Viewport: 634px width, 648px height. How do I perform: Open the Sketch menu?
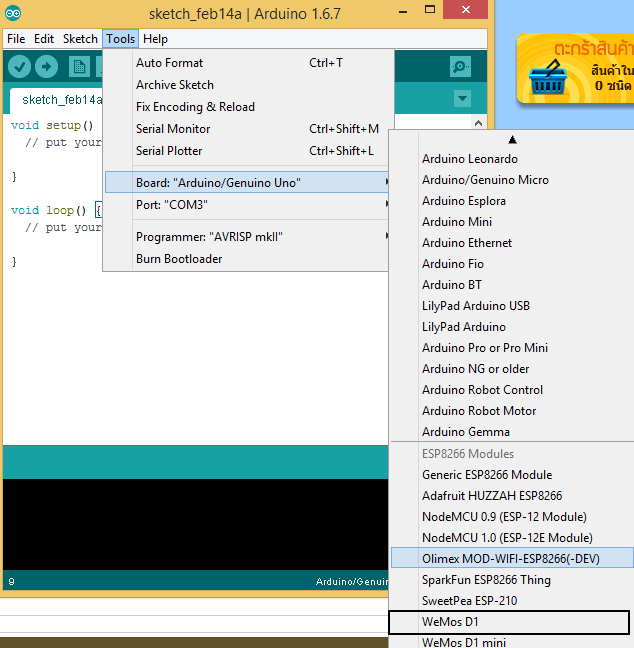pos(80,39)
